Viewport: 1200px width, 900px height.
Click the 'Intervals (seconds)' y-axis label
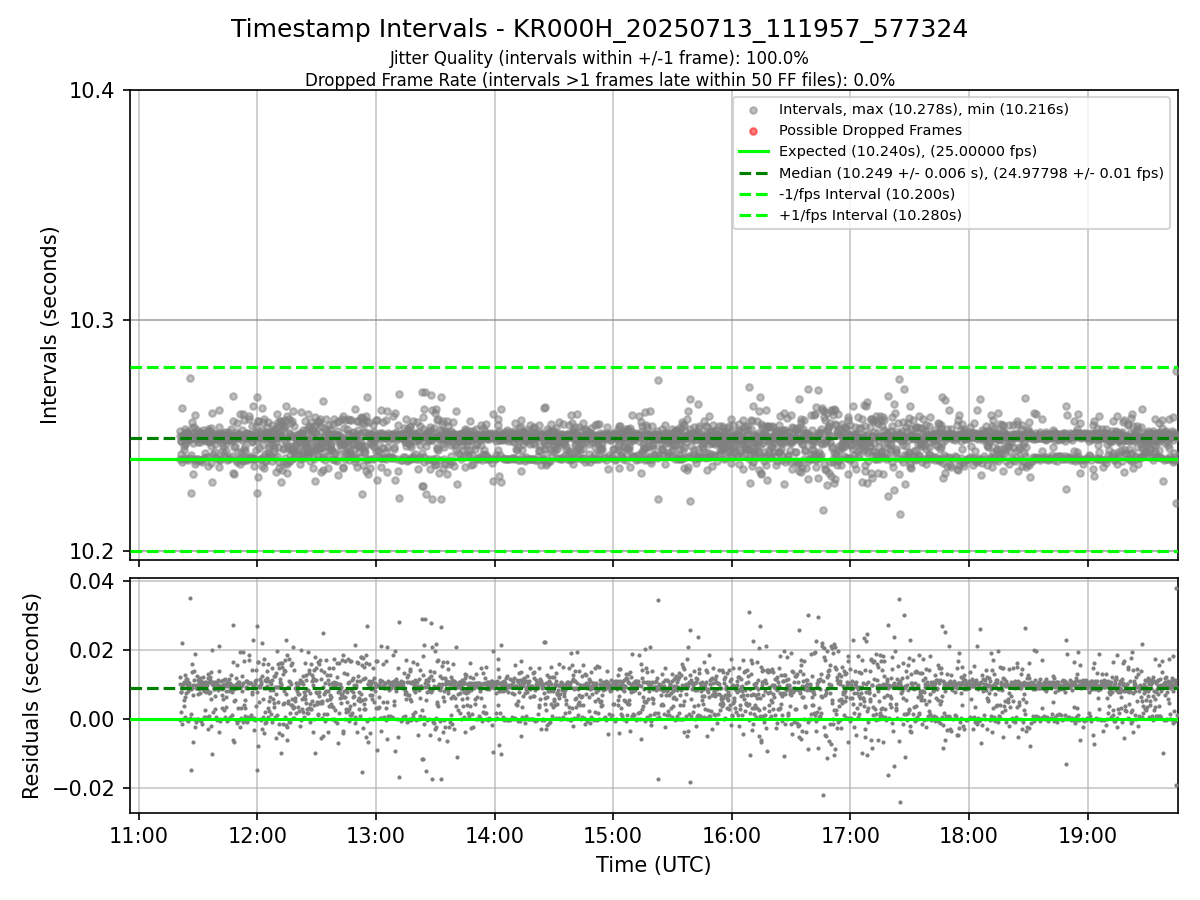pyautogui.click(x=50, y=325)
